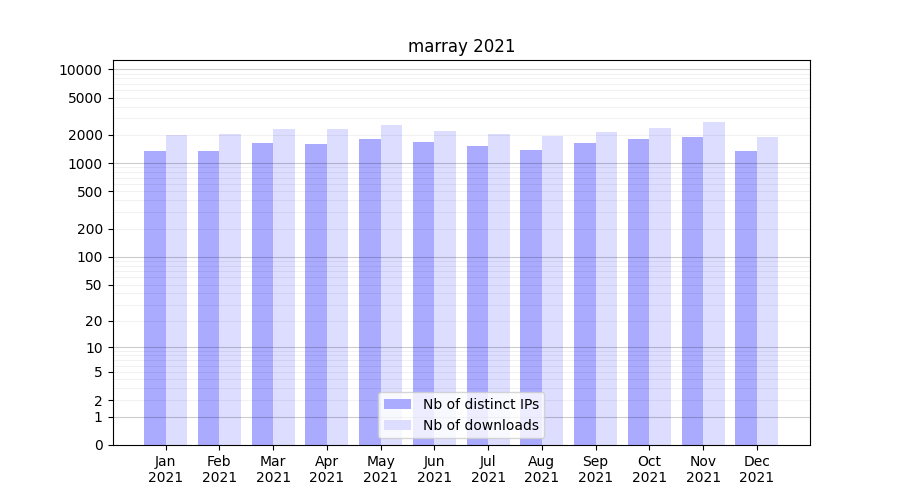Click the 'Feb 2021' x-axis label
Image resolution: width=900 pixels, height=500 pixels.
(x=219, y=469)
